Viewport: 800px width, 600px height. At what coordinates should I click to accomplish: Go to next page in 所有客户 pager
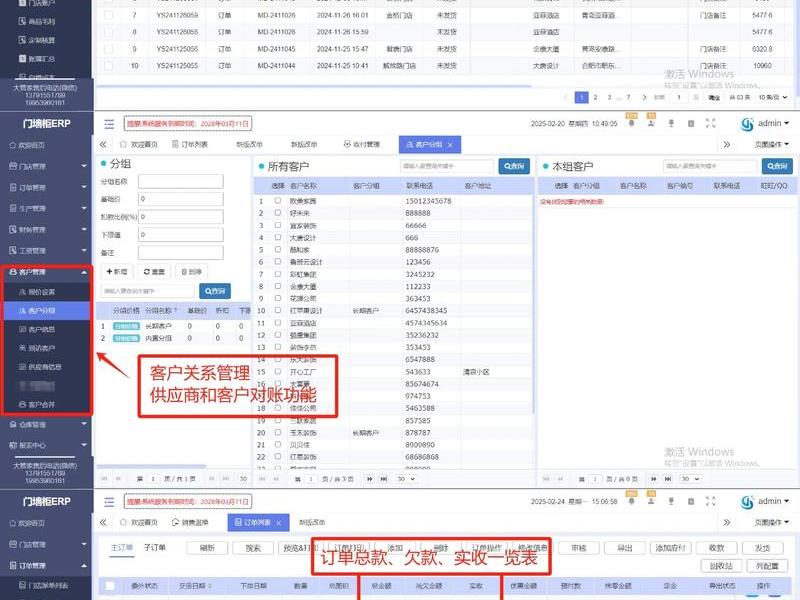(x=369, y=479)
